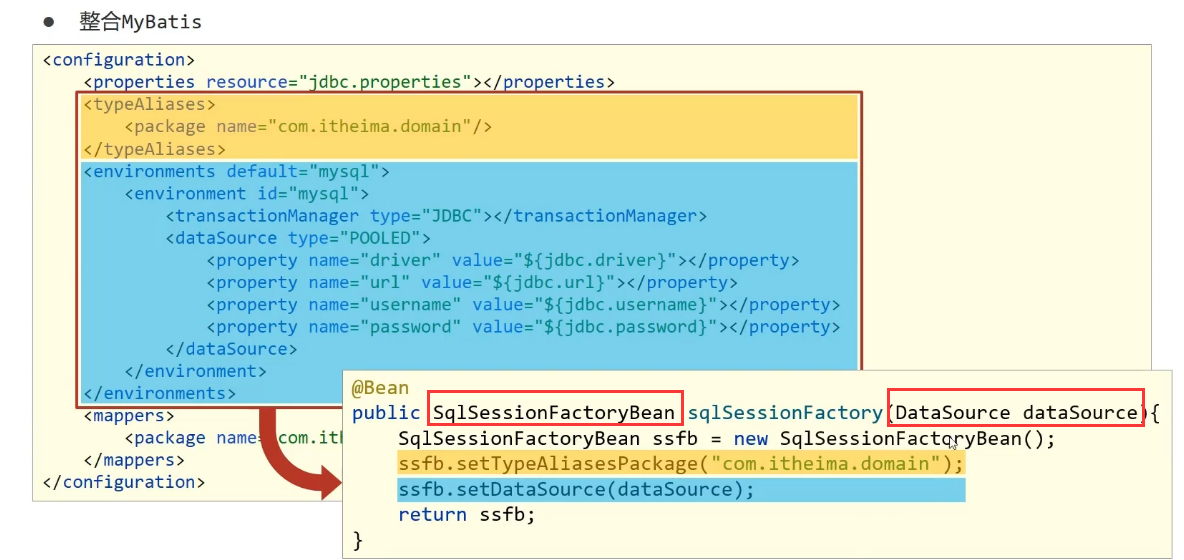The width and height of the screenshot is (1184, 560).
Task: Click the ssfb.setDataSource(dataSource) line
Action: tap(681, 490)
